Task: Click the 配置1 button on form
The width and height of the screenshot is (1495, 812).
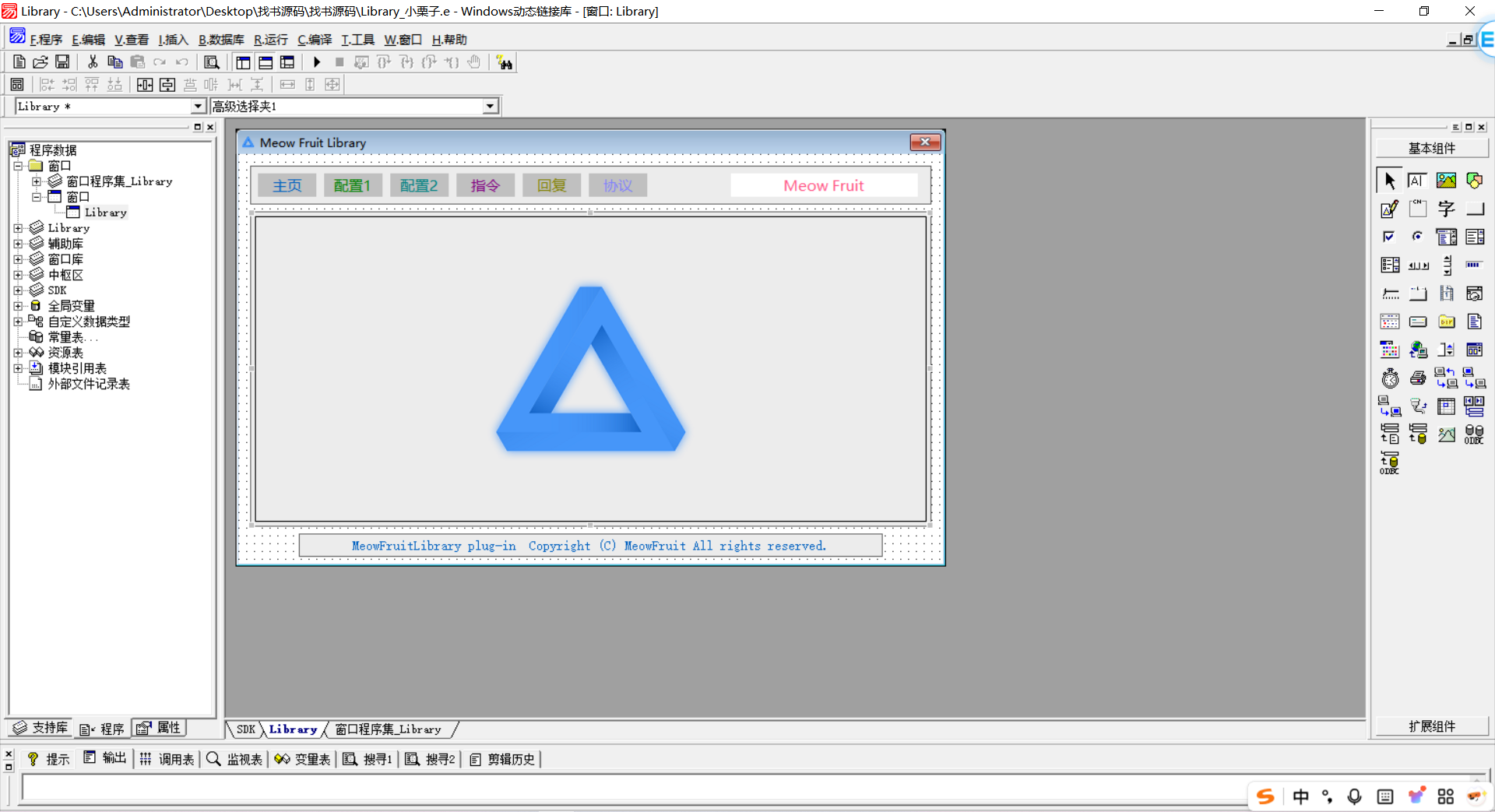Action: [352, 185]
